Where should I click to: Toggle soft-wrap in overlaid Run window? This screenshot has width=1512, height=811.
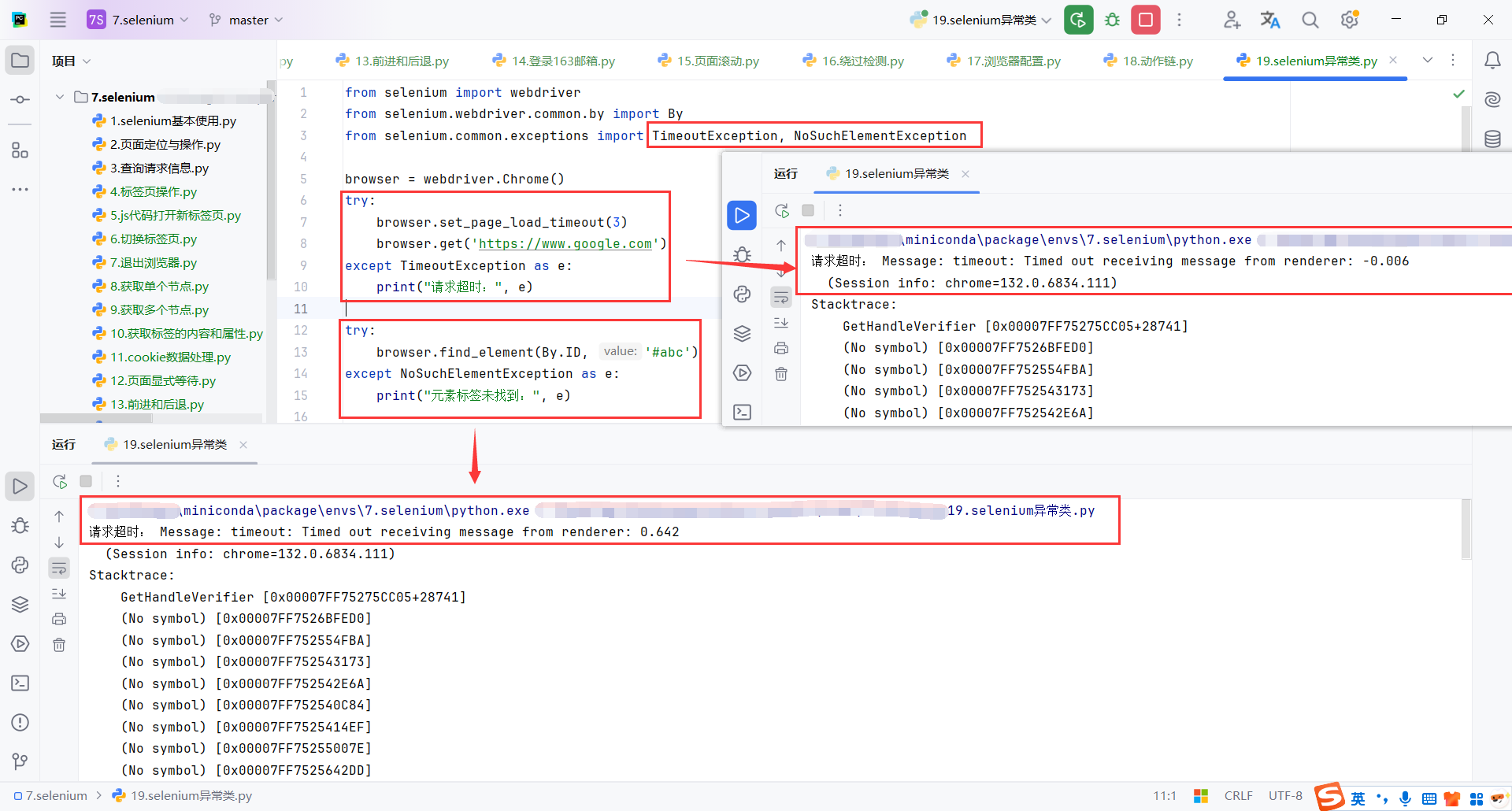coord(781,297)
